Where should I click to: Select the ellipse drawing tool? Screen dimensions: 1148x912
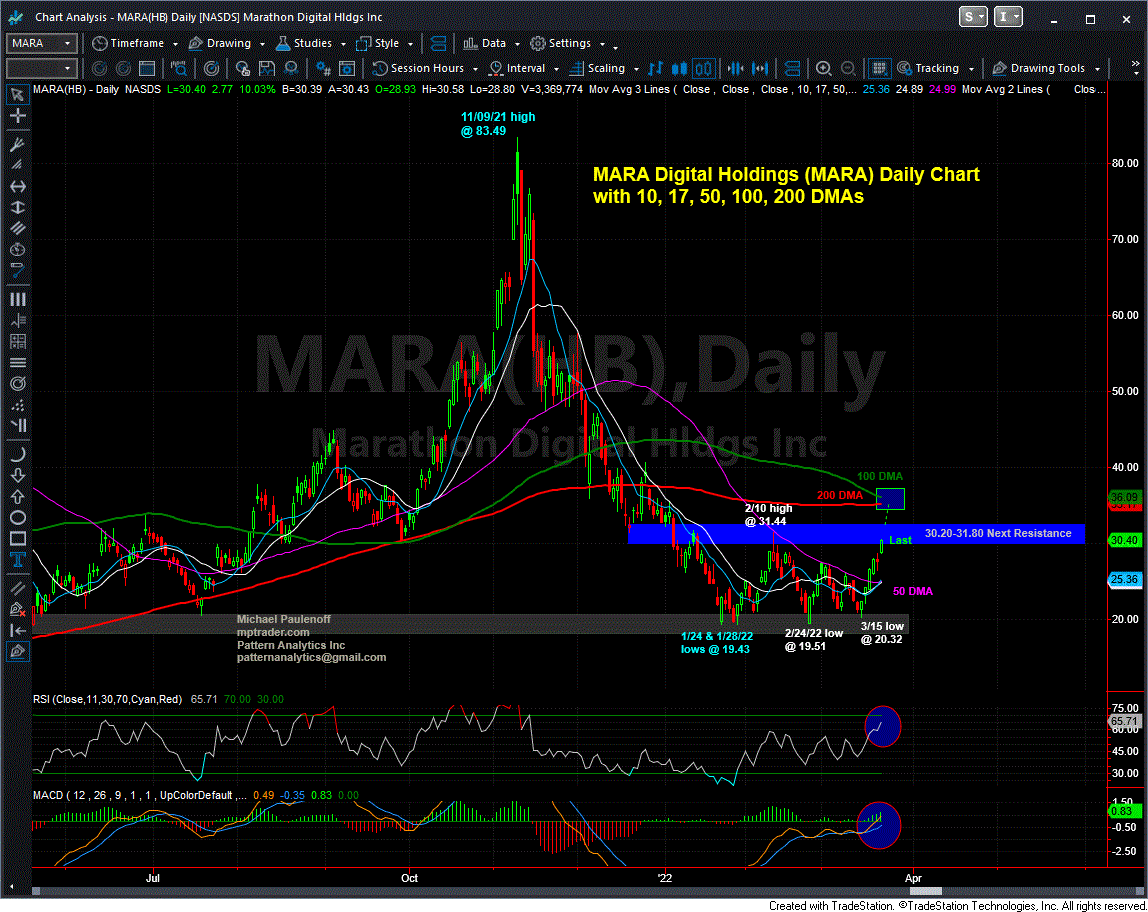pyautogui.click(x=18, y=518)
